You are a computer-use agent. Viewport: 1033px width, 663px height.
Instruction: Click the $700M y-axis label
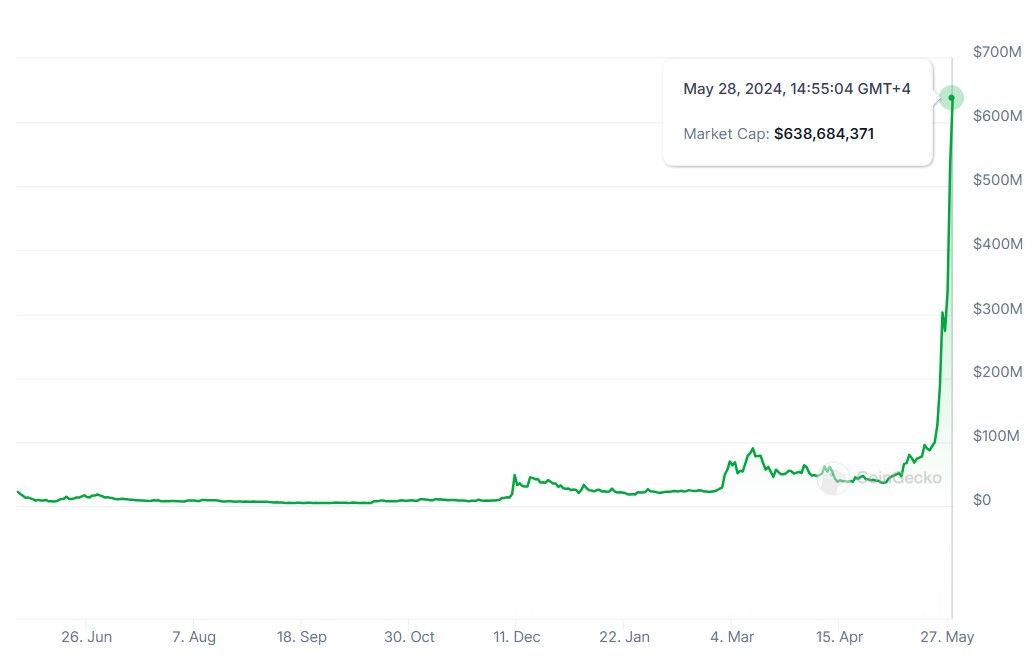[998, 51]
